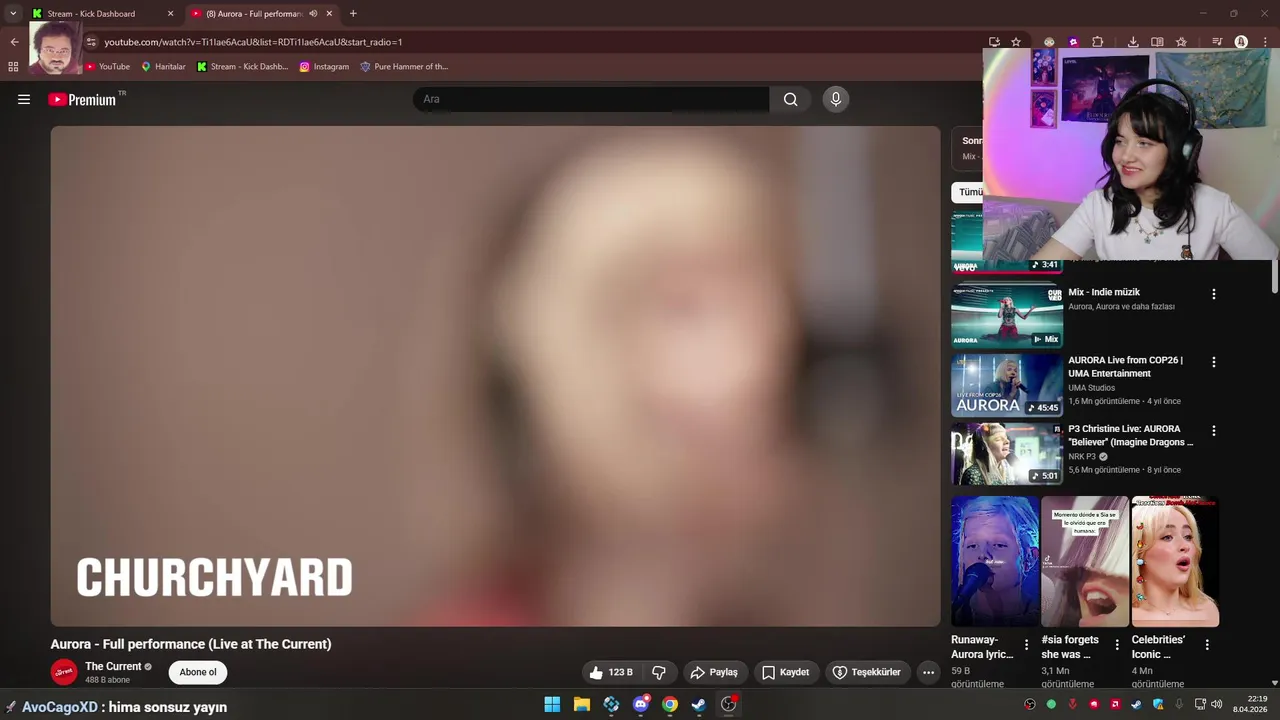Open The Current channel name link
The height and width of the screenshot is (720, 1280).
pyautogui.click(x=113, y=666)
